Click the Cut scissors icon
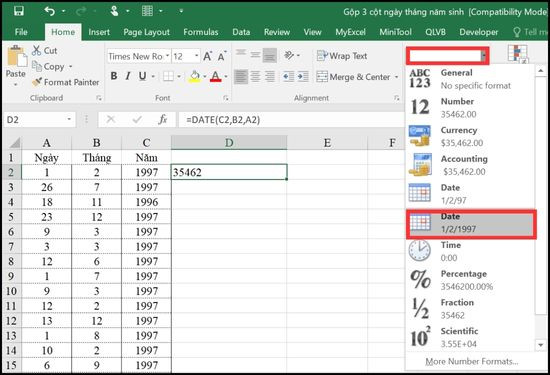Screen dimensions: 550x375 click(x=36, y=51)
